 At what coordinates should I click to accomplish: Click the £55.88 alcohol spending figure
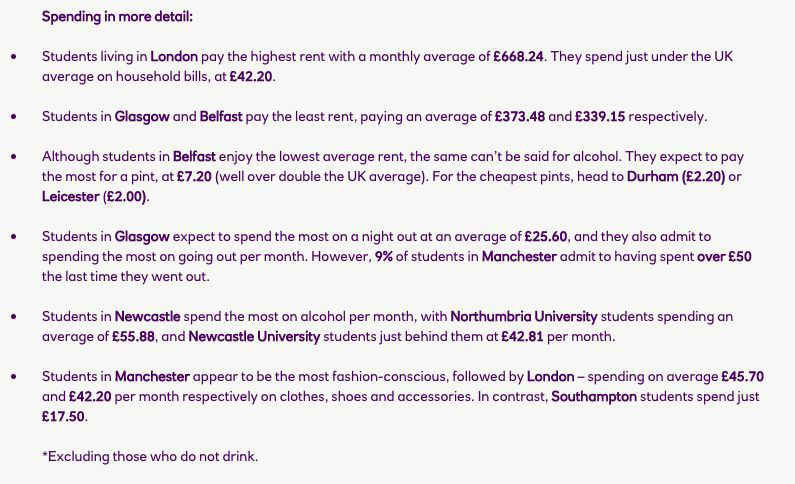133,337
